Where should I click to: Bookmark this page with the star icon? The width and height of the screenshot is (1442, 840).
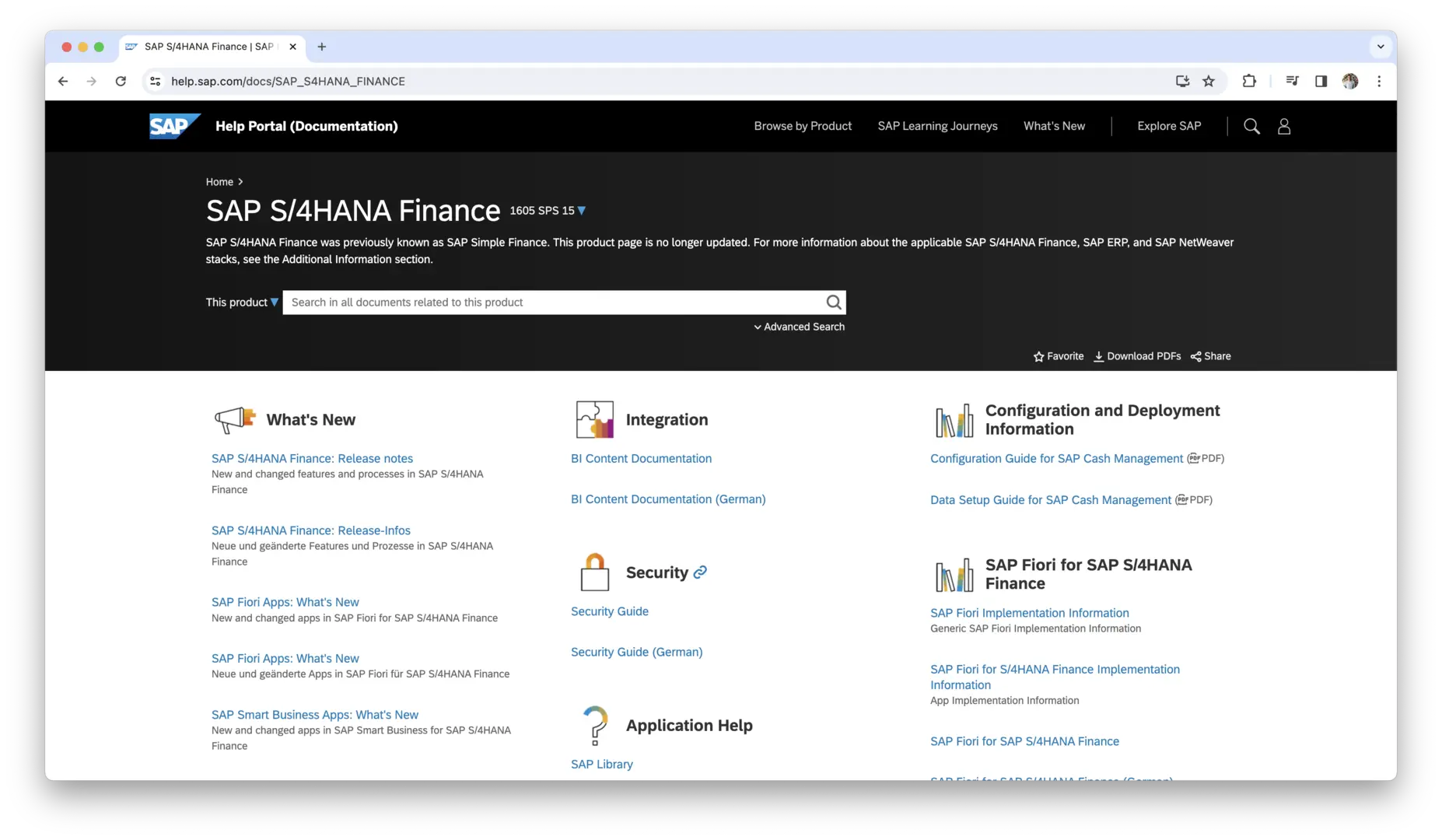pyautogui.click(x=1209, y=81)
